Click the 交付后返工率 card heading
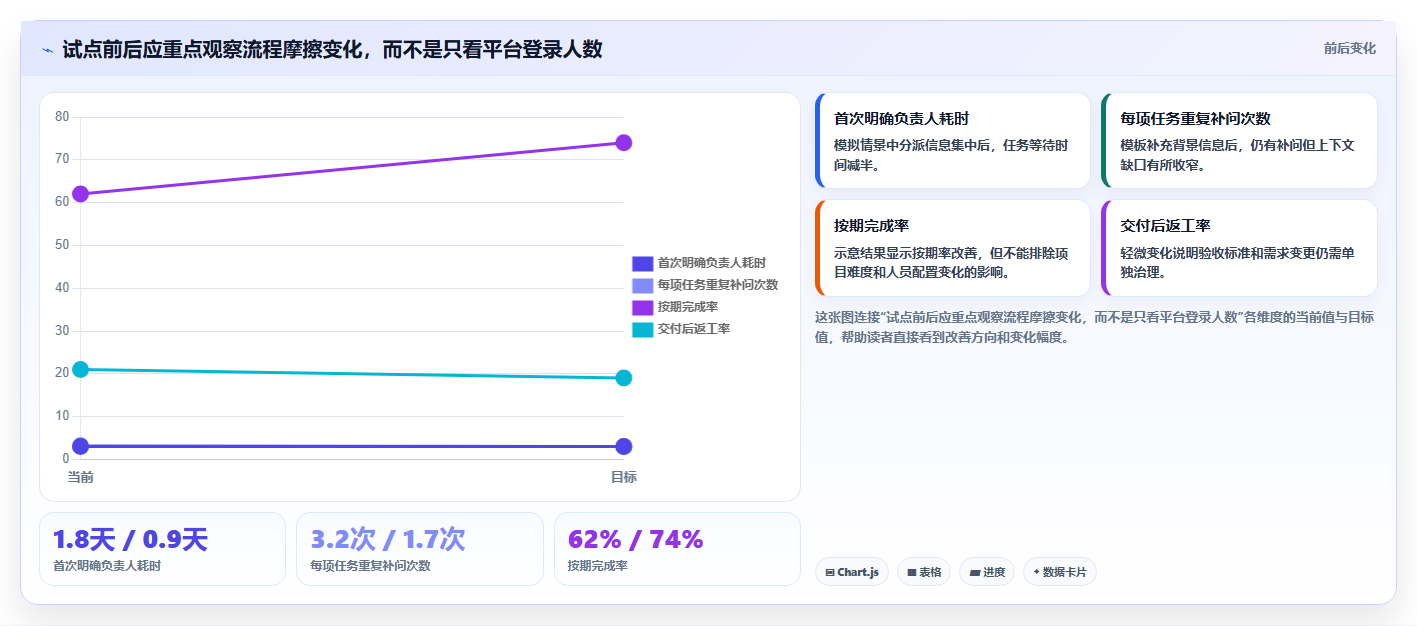 click(1165, 225)
